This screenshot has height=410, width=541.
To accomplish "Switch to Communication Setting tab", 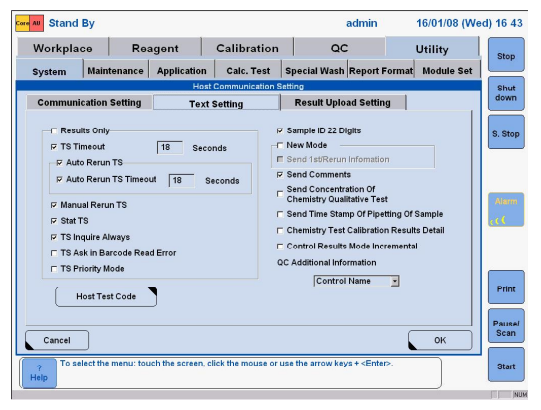I will click(x=89, y=102).
